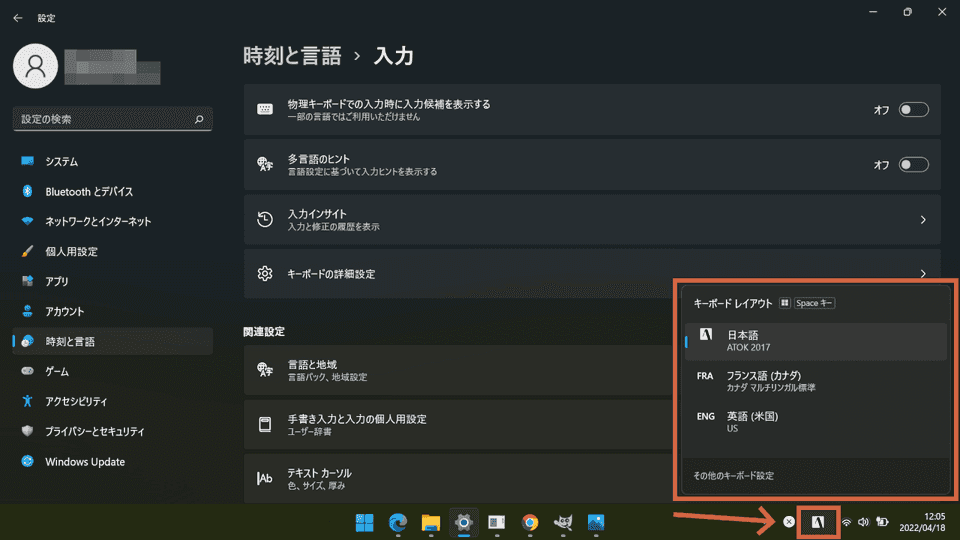Expand キーボードの詳細設定 chevron
960x540 pixels.
[x=923, y=274]
